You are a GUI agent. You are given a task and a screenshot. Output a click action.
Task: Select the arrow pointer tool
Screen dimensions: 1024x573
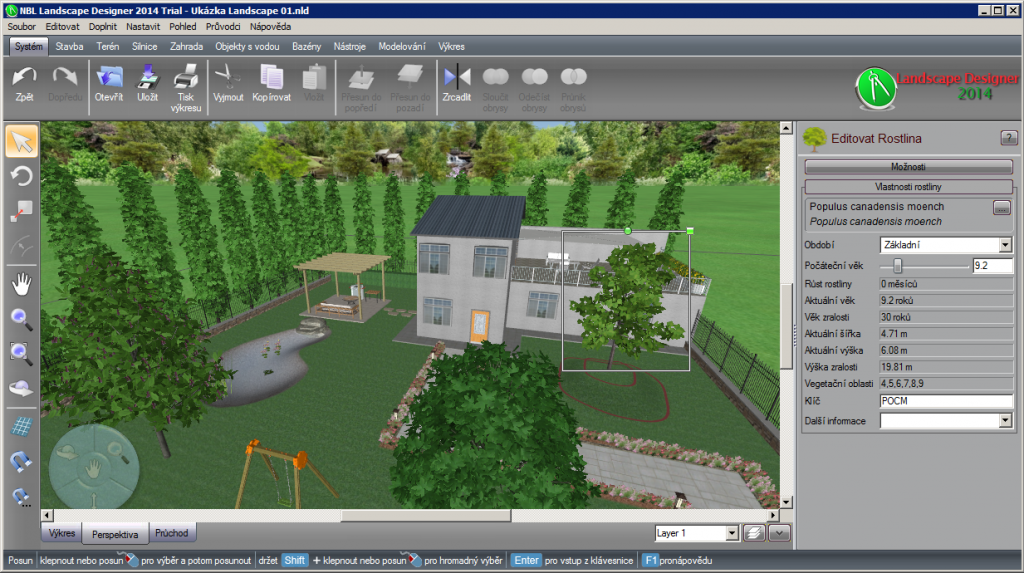22,142
